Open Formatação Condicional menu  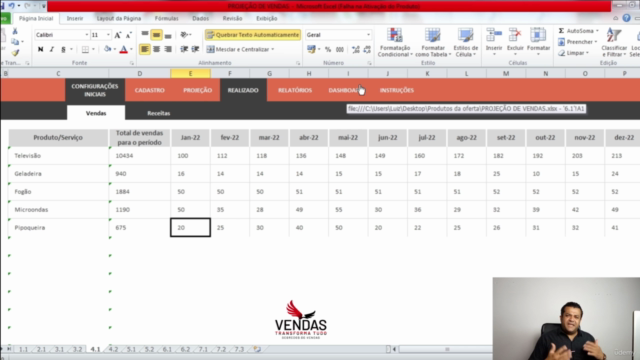(395, 42)
